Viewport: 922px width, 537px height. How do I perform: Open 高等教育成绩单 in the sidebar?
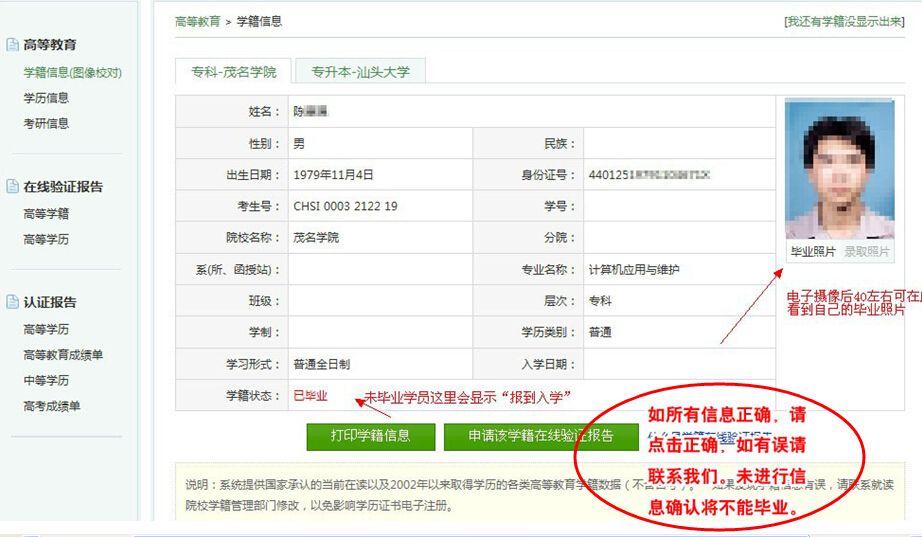tap(63, 355)
